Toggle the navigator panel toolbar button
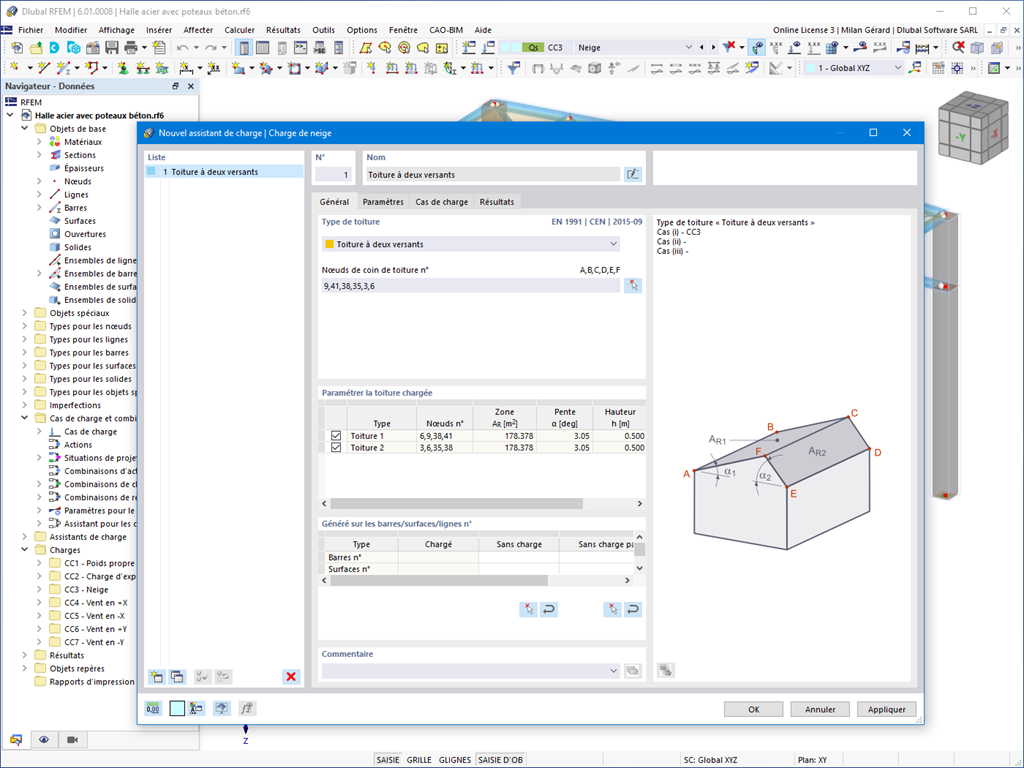Screen dimensions: 1024x768 [x=244, y=48]
